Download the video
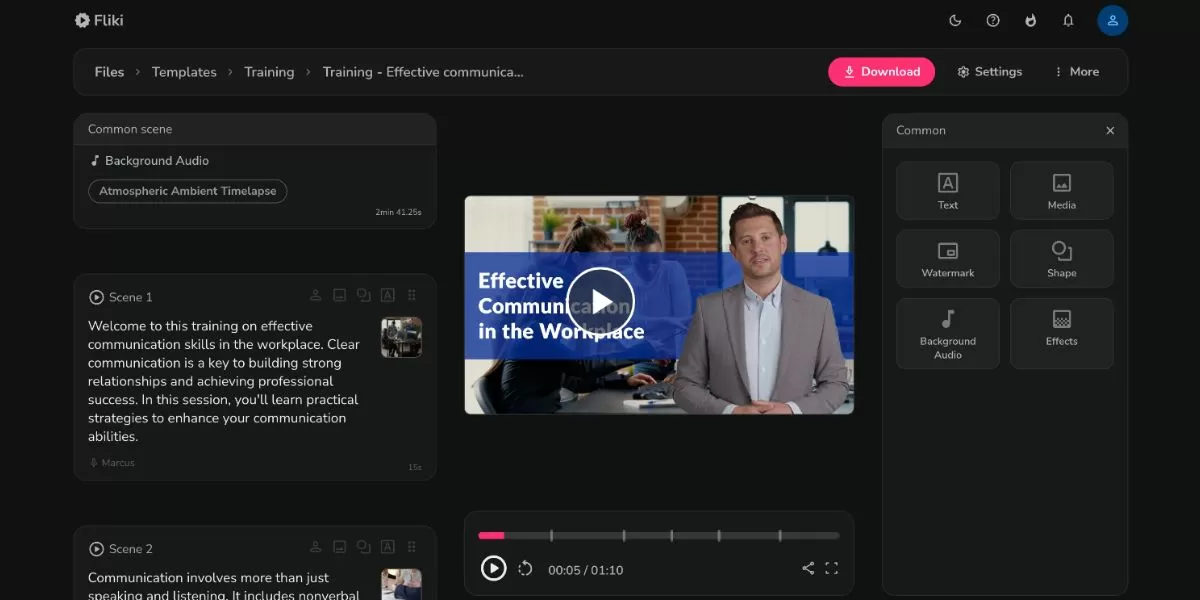1200x600 pixels. [881, 72]
